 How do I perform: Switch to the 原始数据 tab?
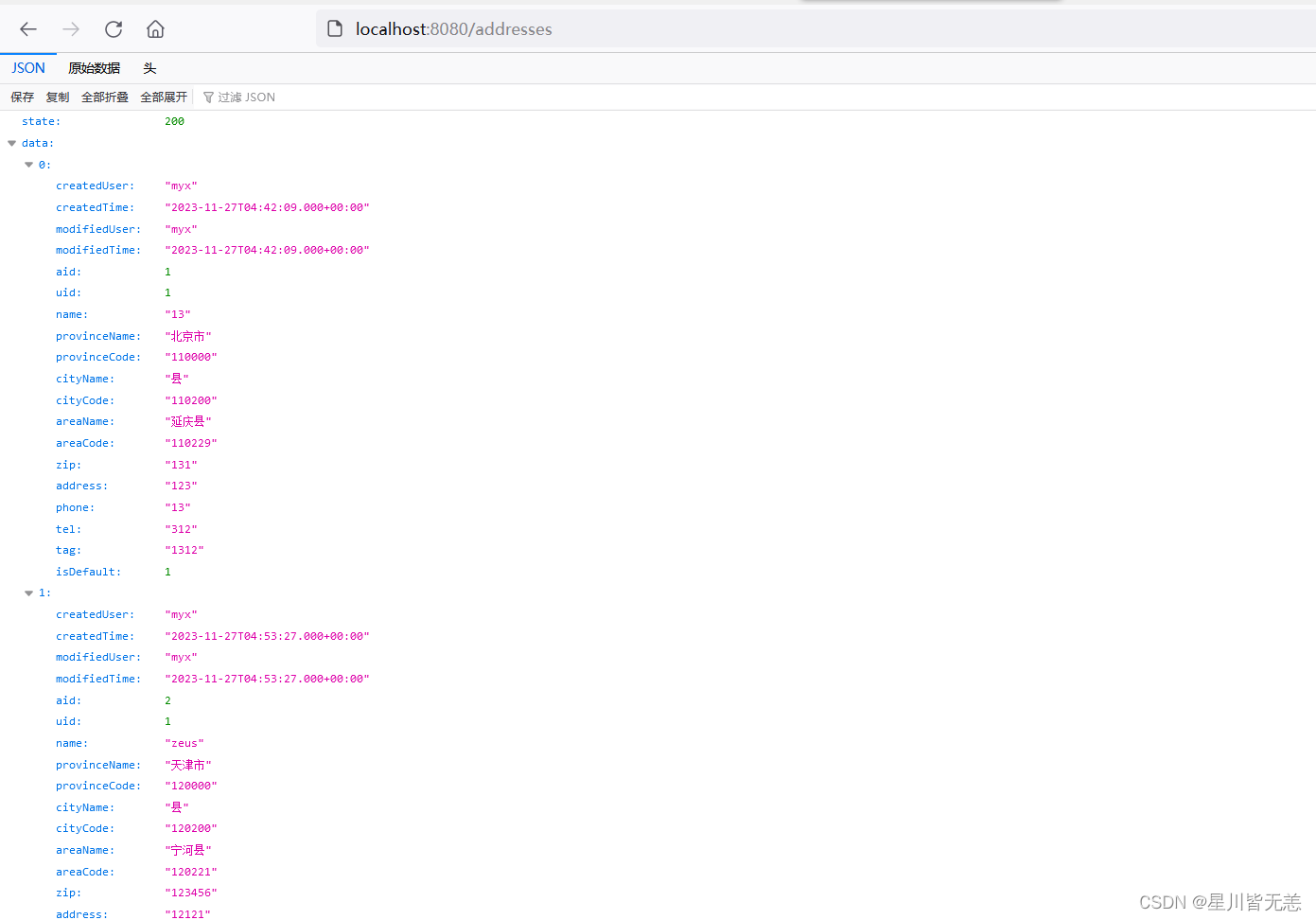[95, 68]
